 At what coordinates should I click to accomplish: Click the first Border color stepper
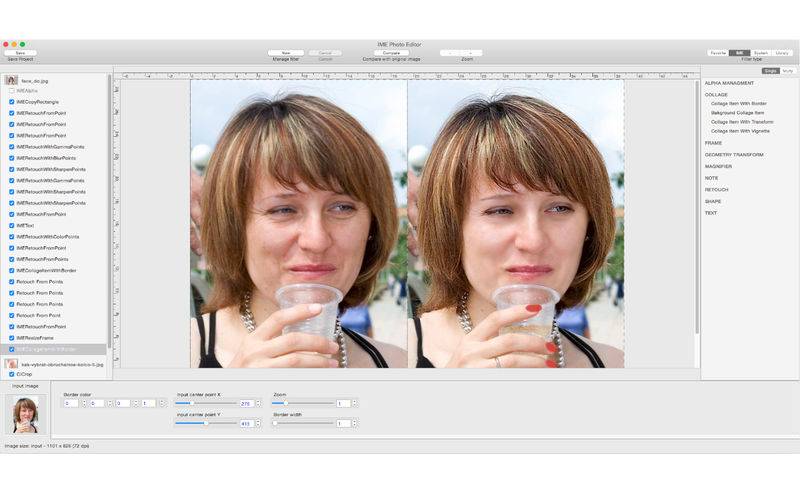tap(84, 404)
